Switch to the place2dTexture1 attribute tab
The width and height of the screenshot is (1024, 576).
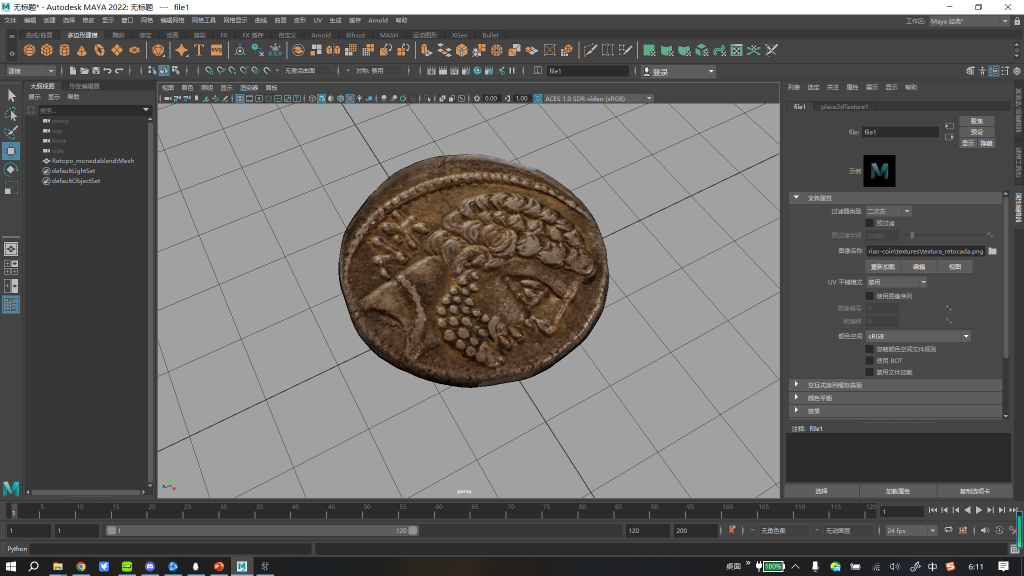(844, 106)
